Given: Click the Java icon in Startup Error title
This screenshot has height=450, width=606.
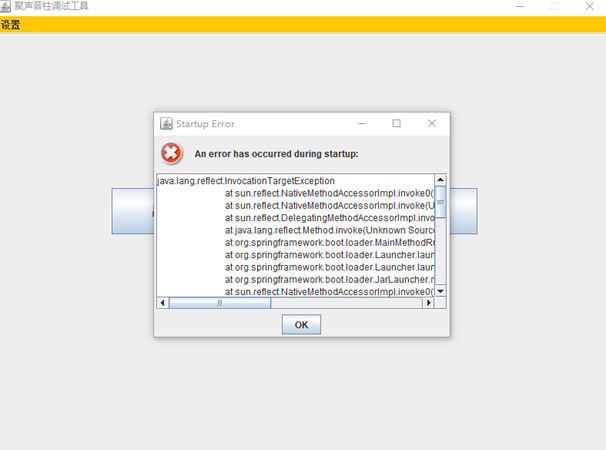Looking at the screenshot, I should (166, 124).
